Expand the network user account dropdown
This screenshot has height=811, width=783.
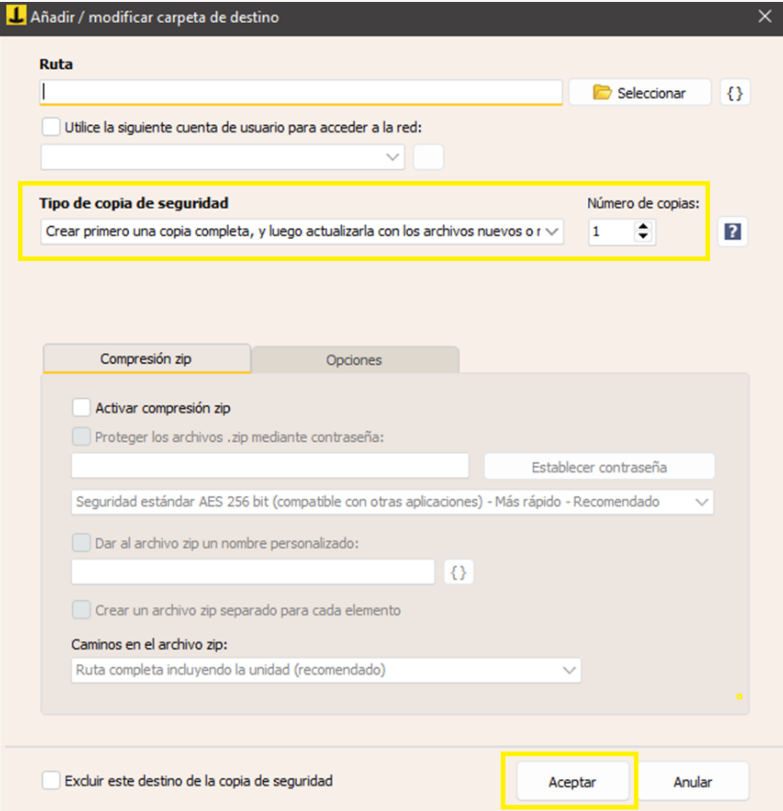222,157
